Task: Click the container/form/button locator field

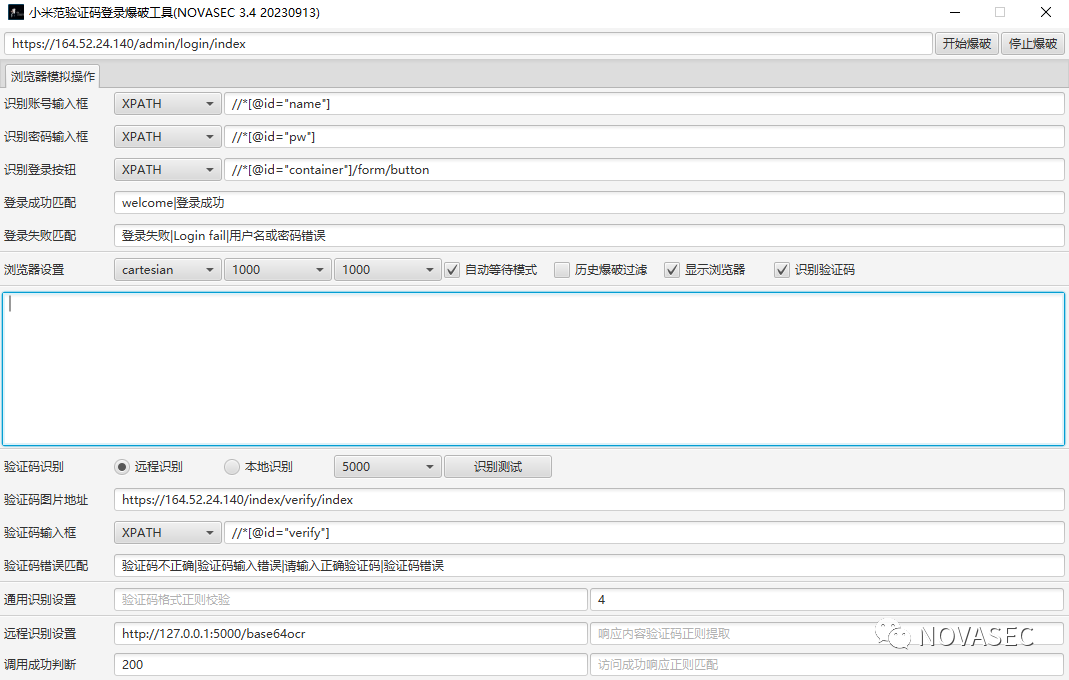Action: 644,170
